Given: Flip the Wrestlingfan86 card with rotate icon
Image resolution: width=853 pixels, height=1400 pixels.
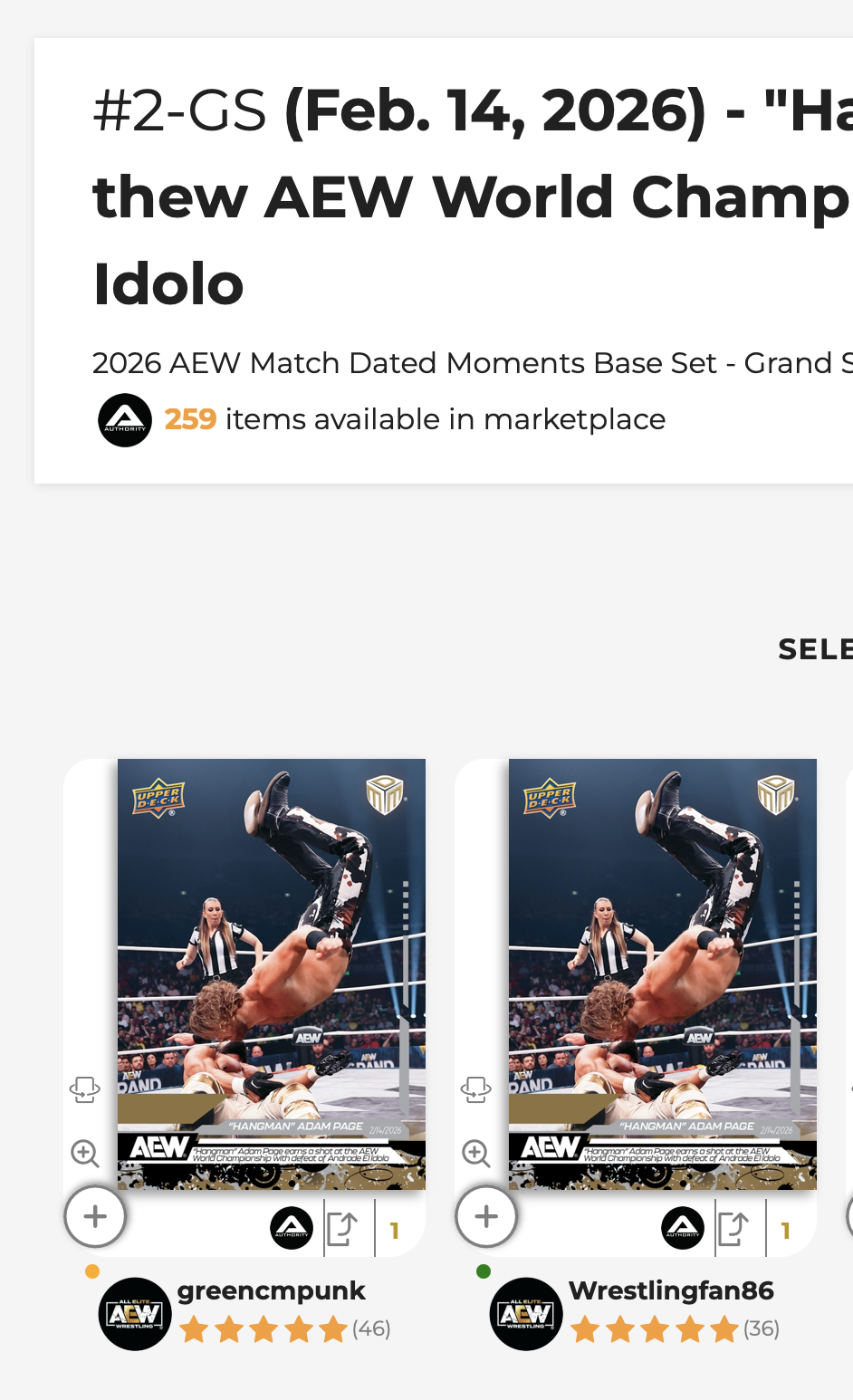Looking at the screenshot, I should [x=476, y=1089].
